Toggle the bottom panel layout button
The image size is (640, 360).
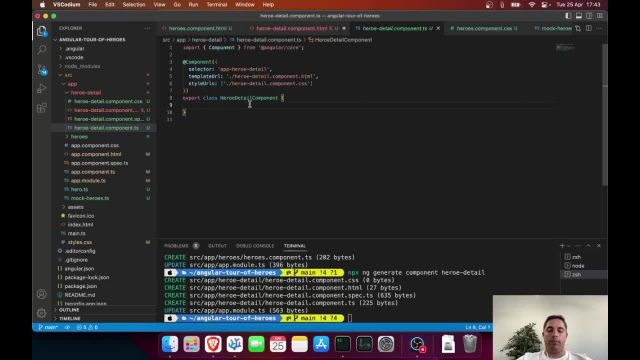pos(579,16)
